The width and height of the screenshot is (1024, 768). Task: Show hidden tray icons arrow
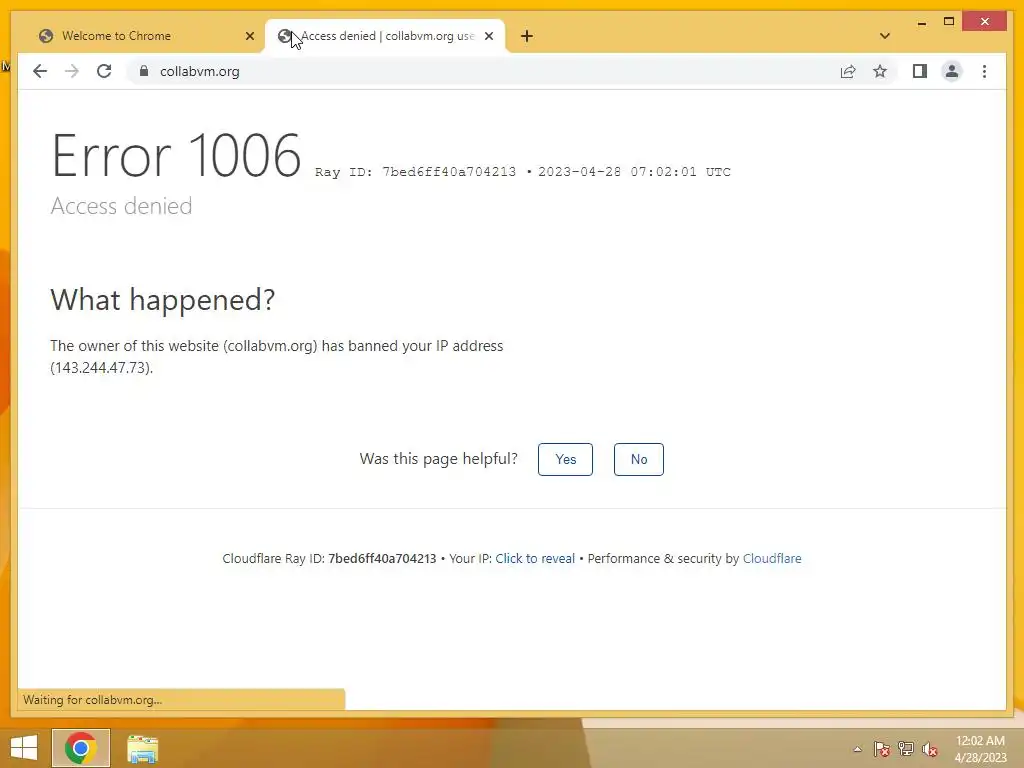857,749
